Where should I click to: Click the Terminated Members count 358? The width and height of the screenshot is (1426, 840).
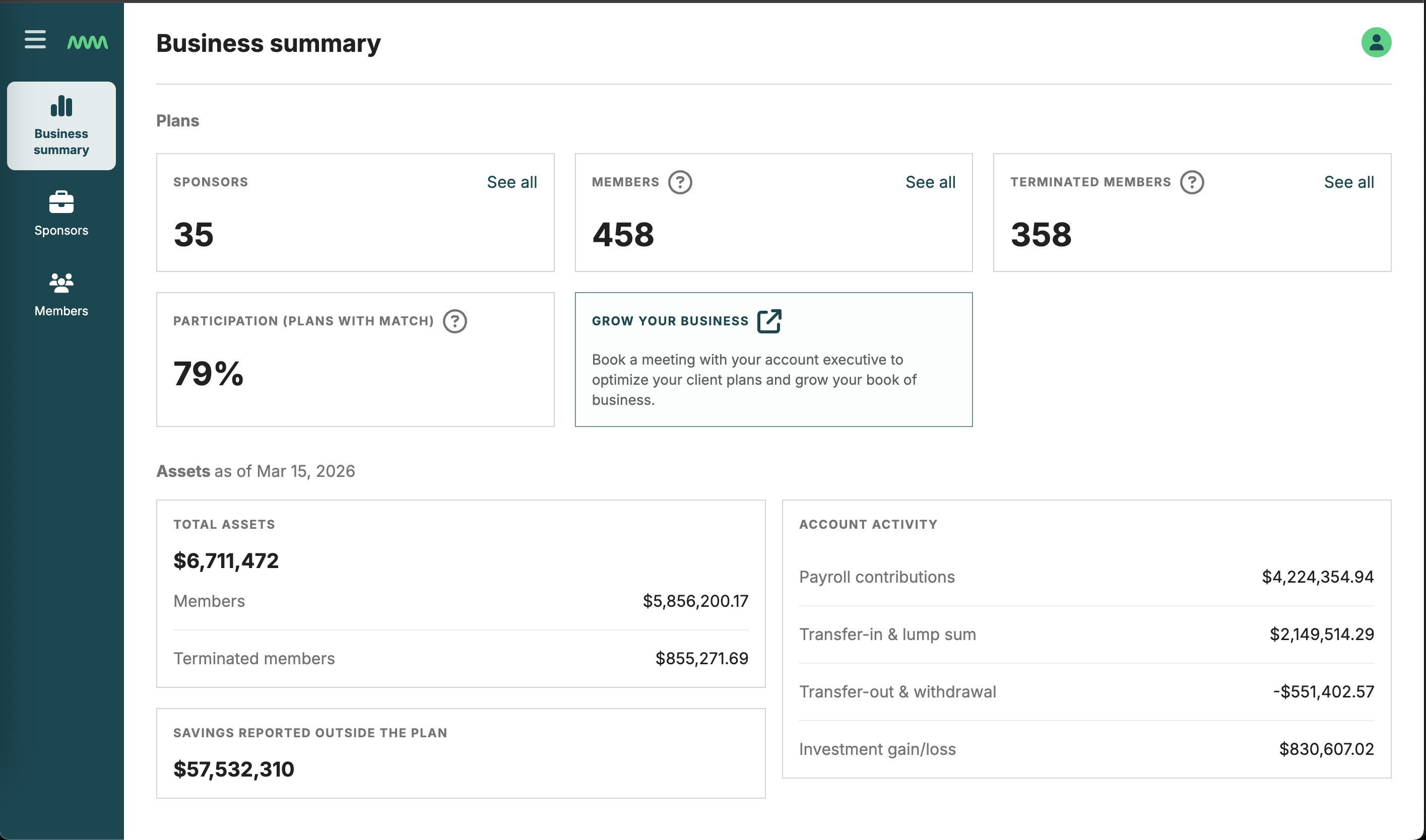[1041, 234]
